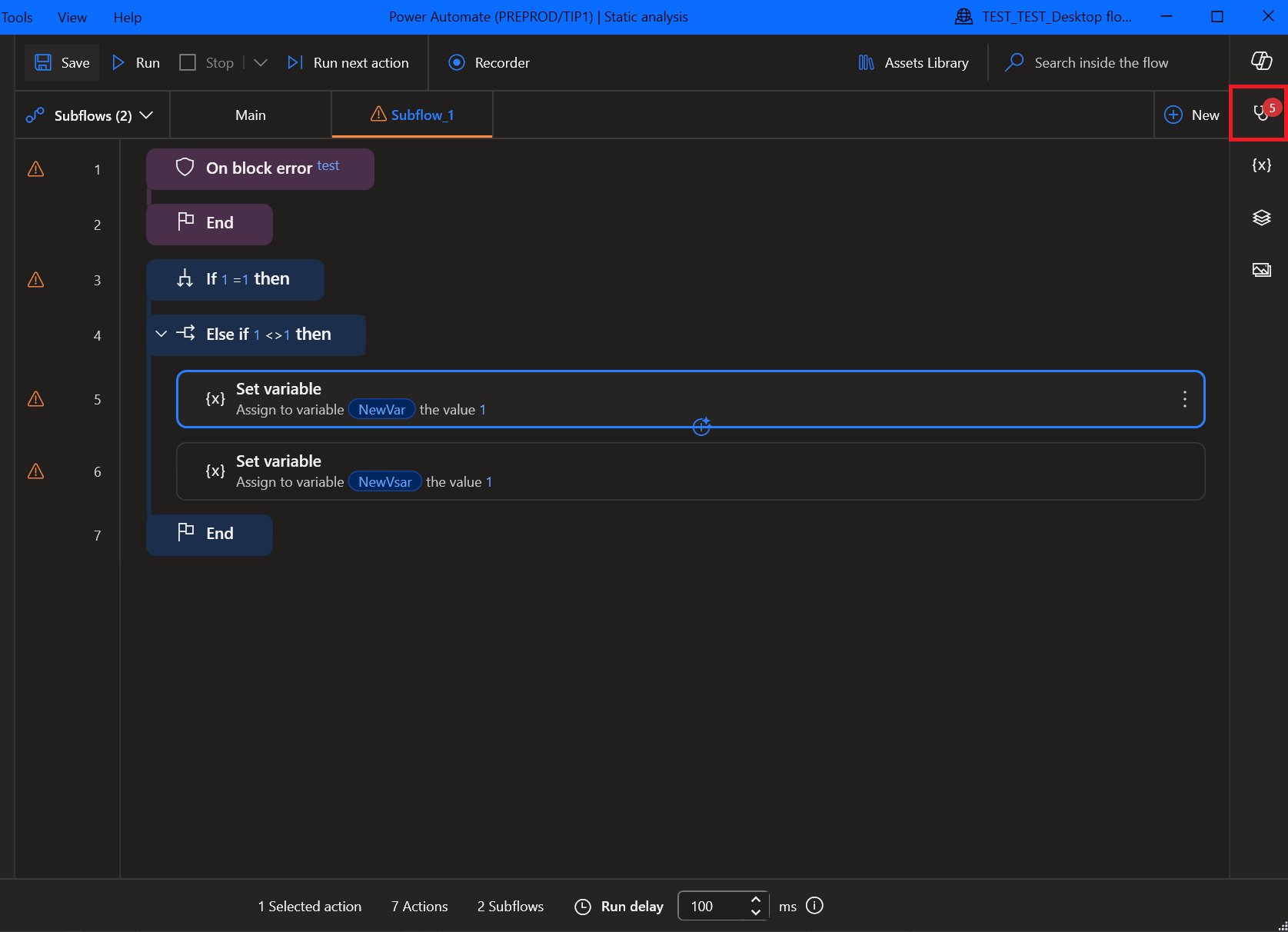Click the warning icon next to line 5
The width and height of the screenshot is (1288, 932).
click(35, 399)
